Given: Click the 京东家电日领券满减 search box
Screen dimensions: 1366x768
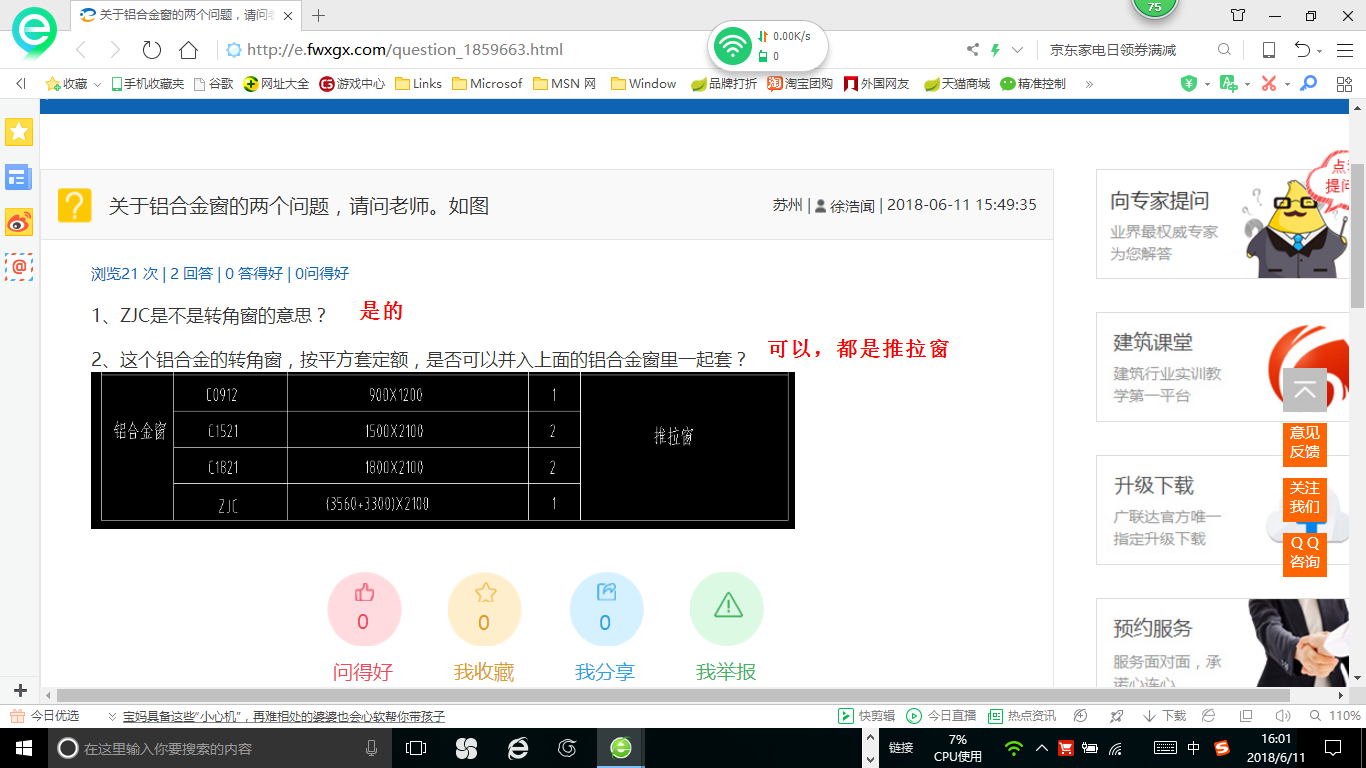Looking at the screenshot, I should tap(1125, 50).
